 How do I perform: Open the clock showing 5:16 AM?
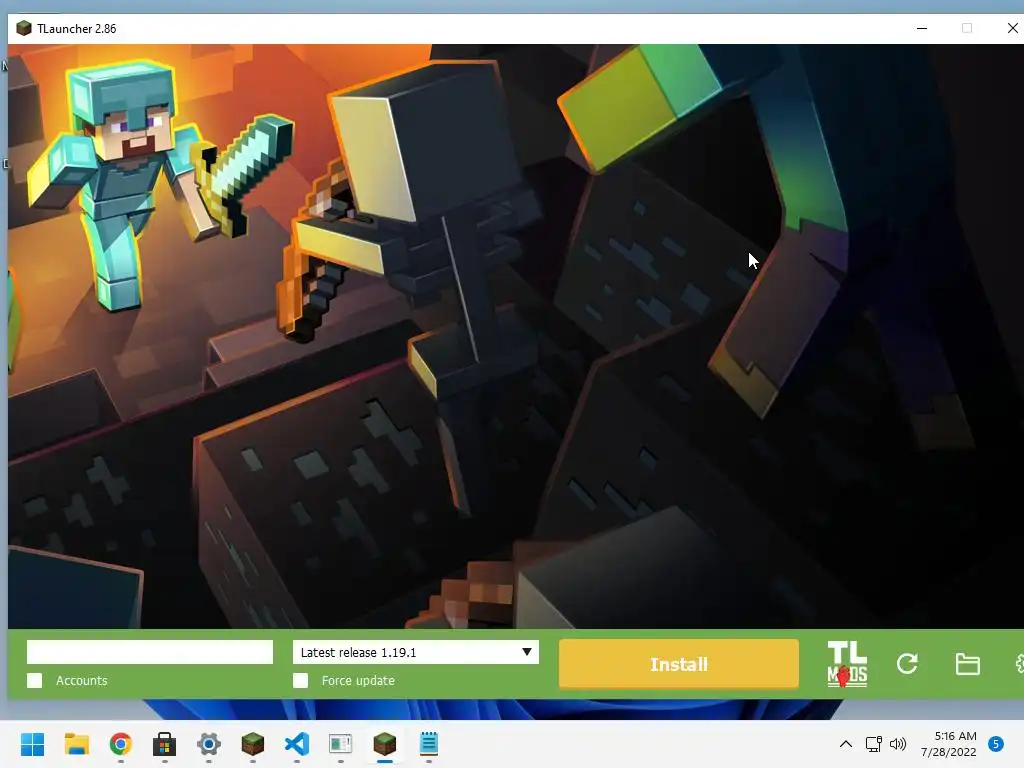[x=949, y=744]
